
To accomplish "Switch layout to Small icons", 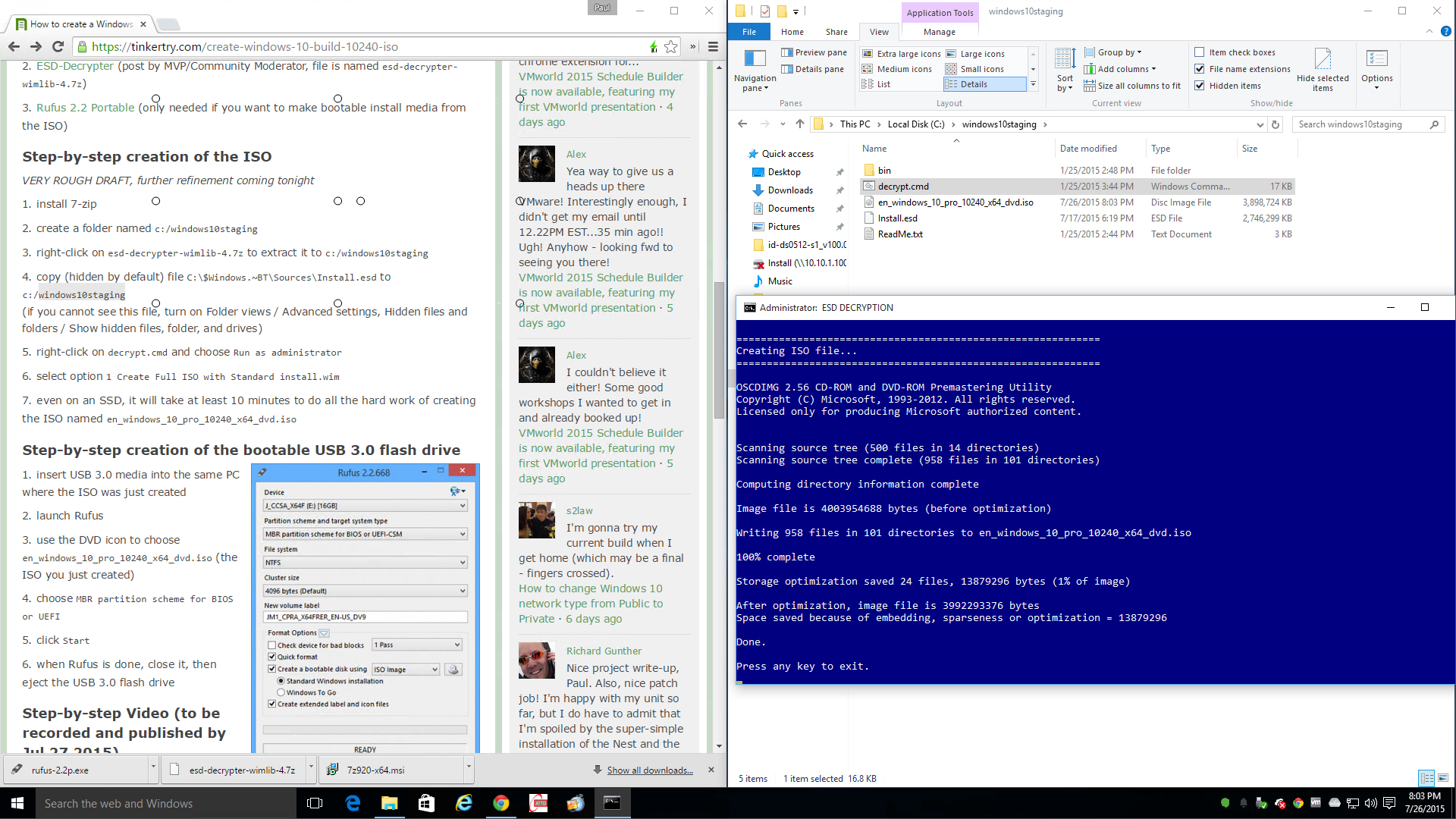I will [x=974, y=69].
